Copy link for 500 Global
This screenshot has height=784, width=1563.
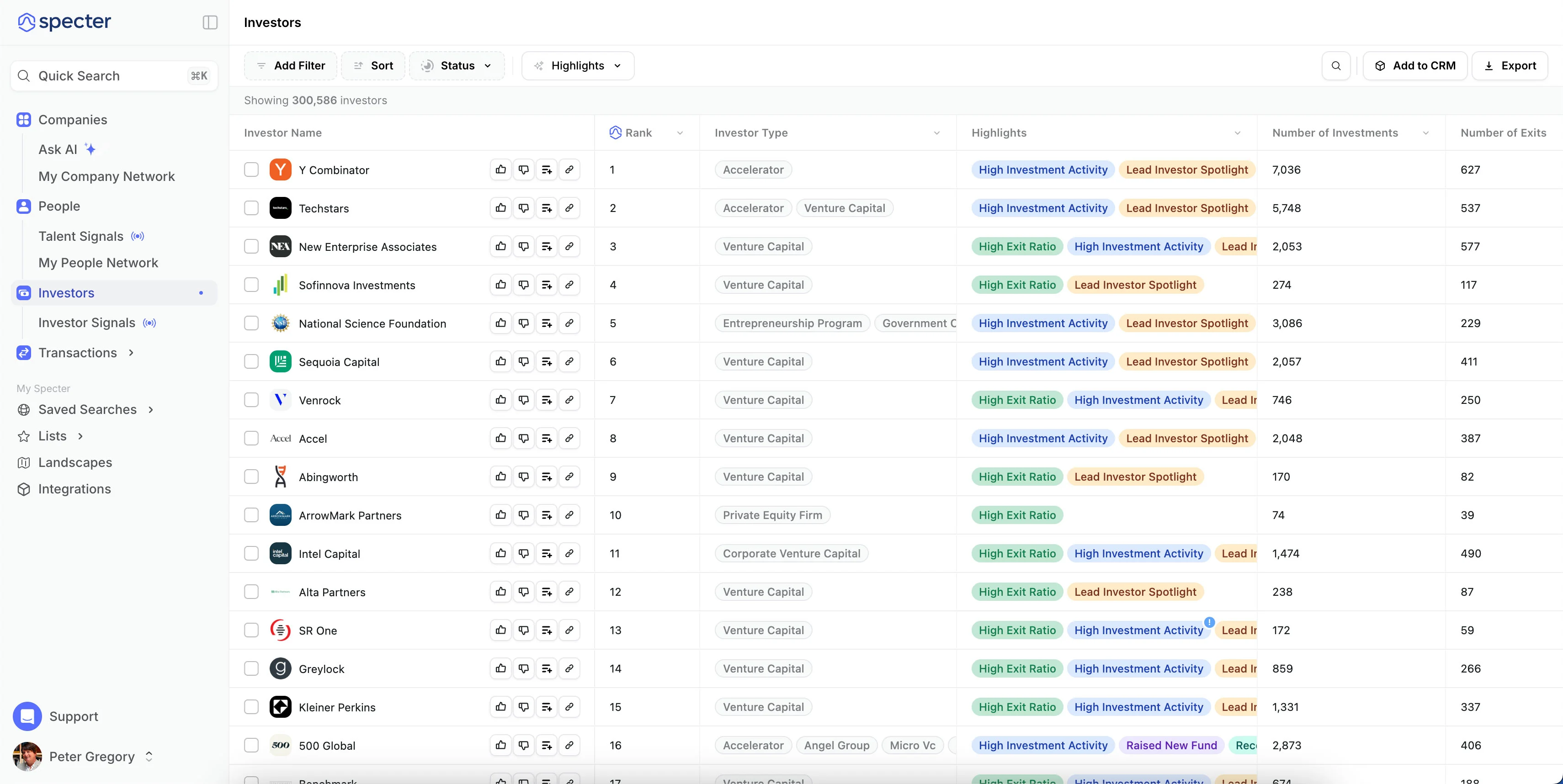click(569, 745)
